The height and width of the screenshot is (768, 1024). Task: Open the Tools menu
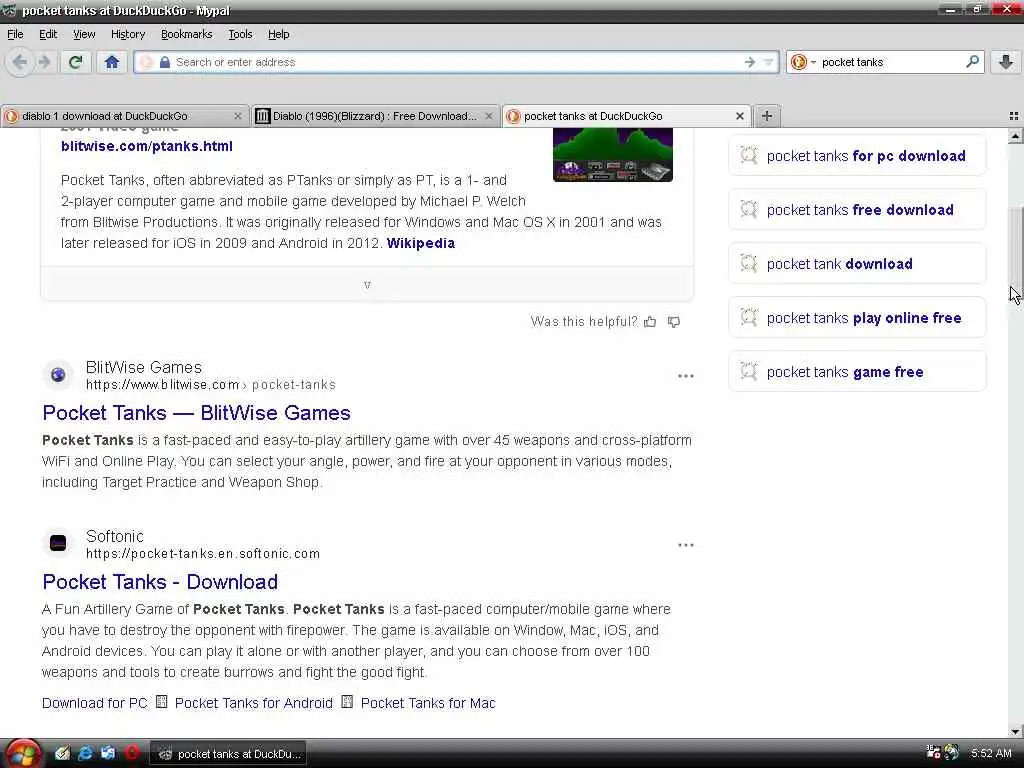[x=240, y=34]
